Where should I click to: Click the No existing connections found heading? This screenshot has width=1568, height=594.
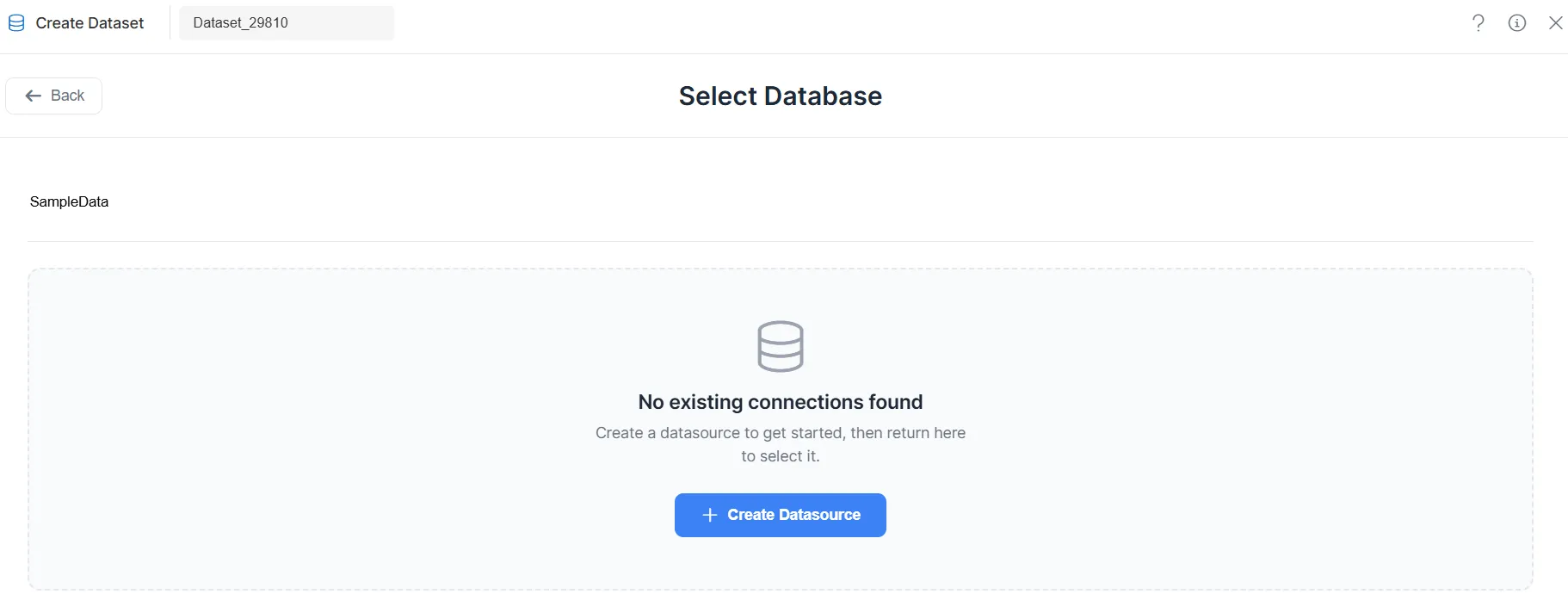pyautogui.click(x=780, y=401)
